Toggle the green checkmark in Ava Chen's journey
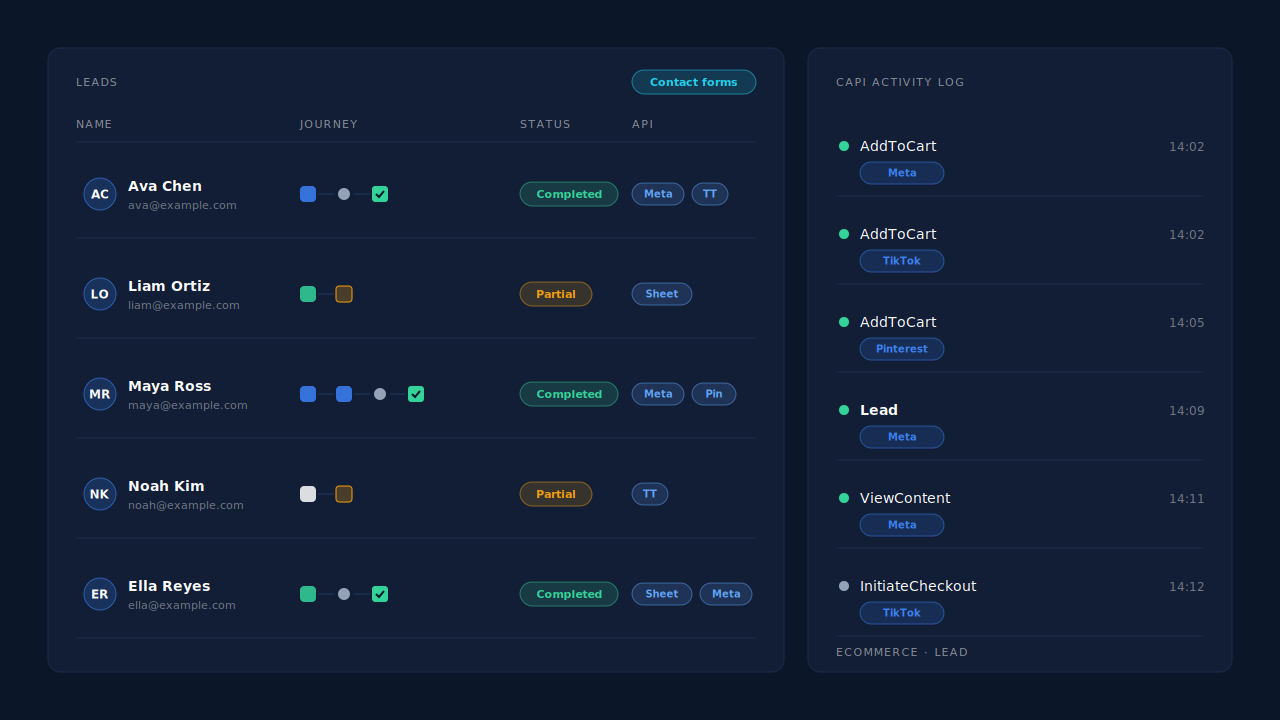 (380, 194)
